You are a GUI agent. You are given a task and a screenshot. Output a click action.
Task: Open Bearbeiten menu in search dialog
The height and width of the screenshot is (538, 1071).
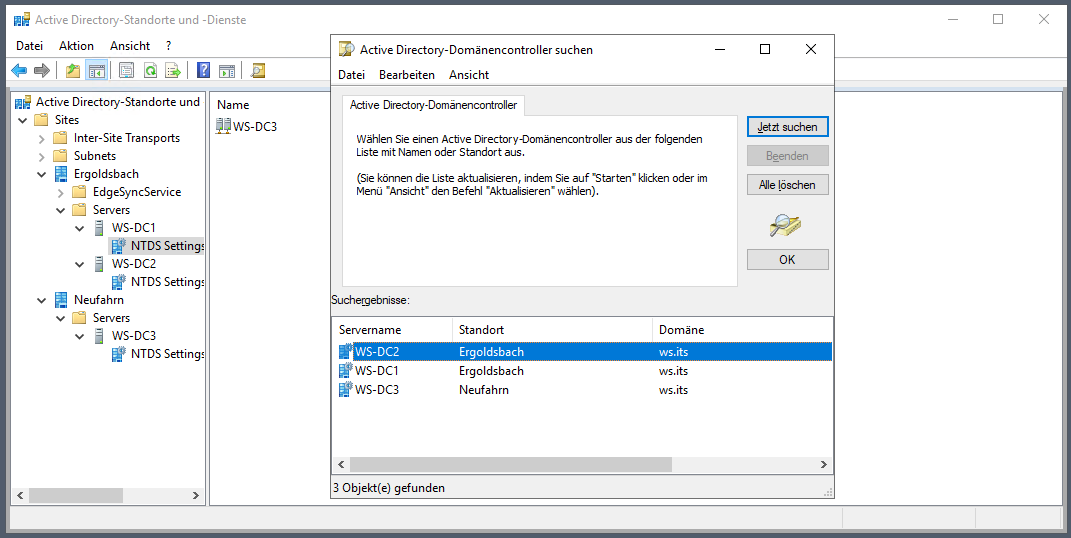[x=407, y=74]
